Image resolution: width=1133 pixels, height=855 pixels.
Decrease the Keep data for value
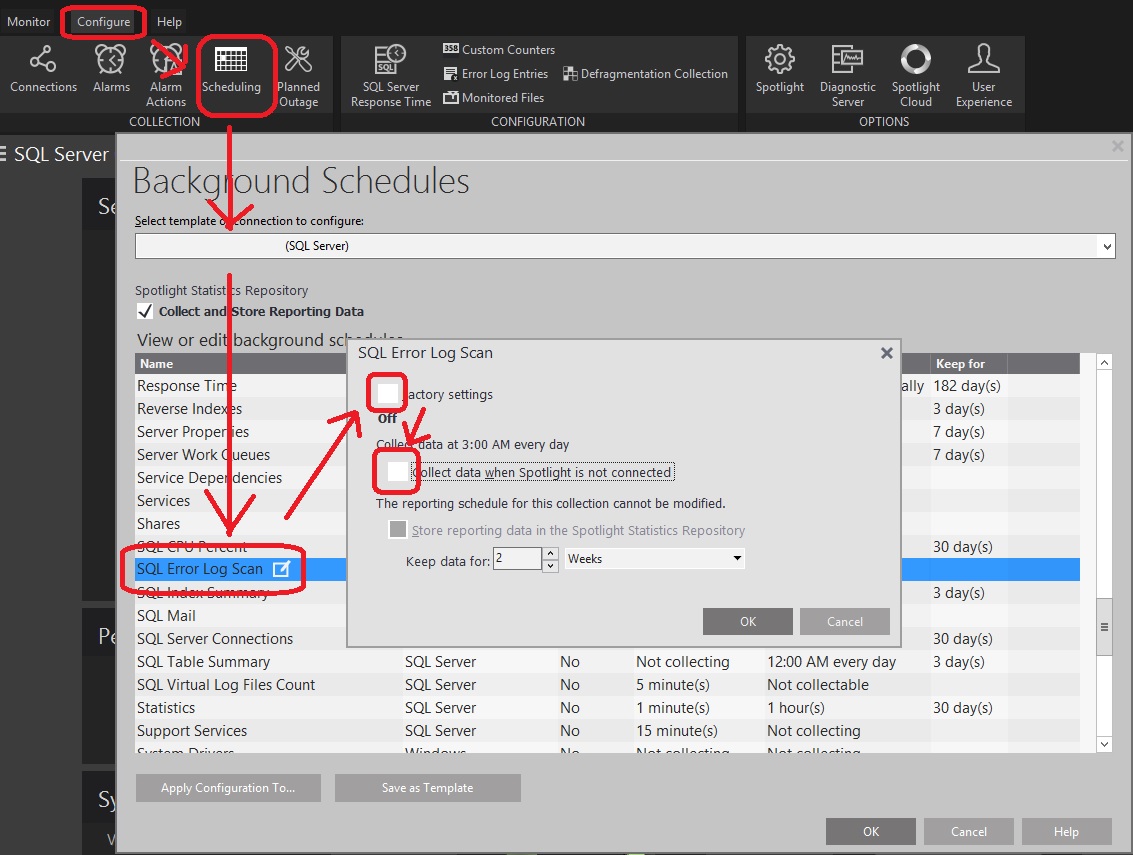tap(551, 565)
